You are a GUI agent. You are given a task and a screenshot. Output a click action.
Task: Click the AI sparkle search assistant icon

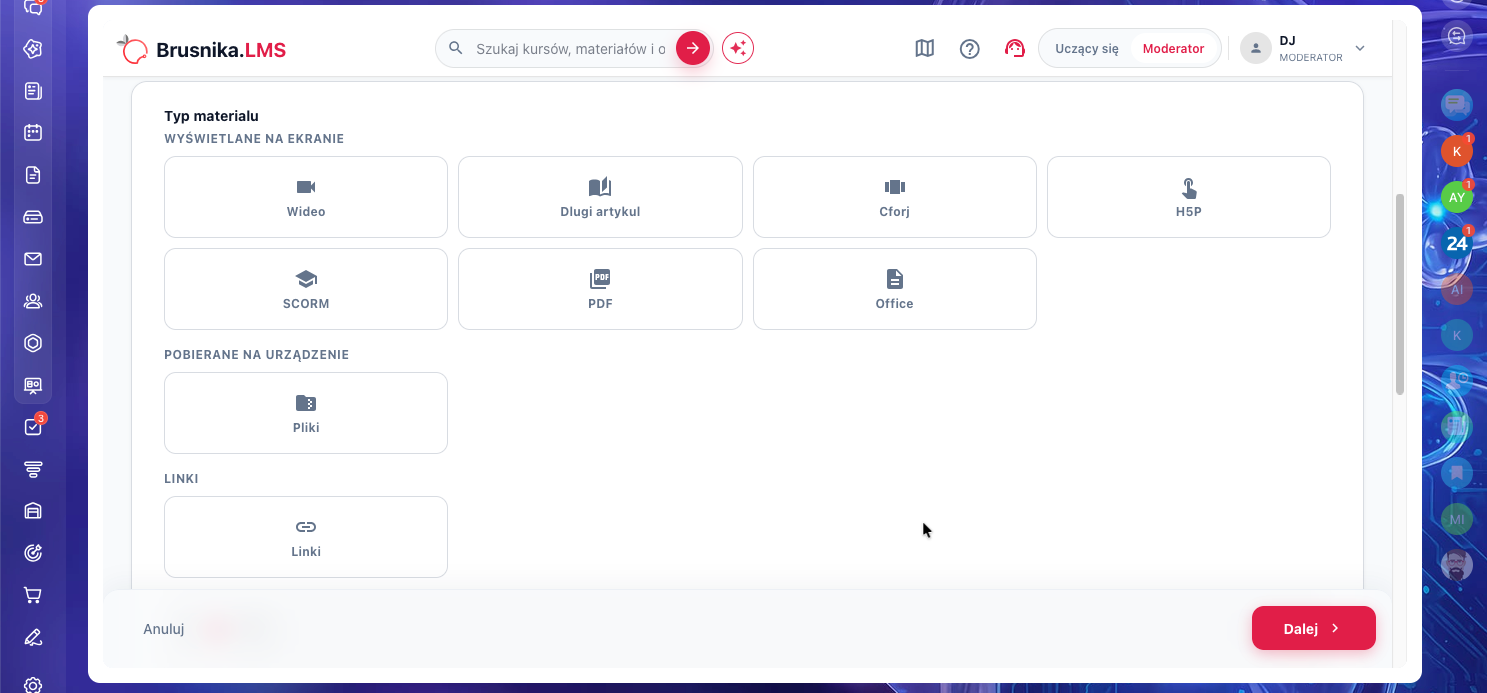coord(738,48)
